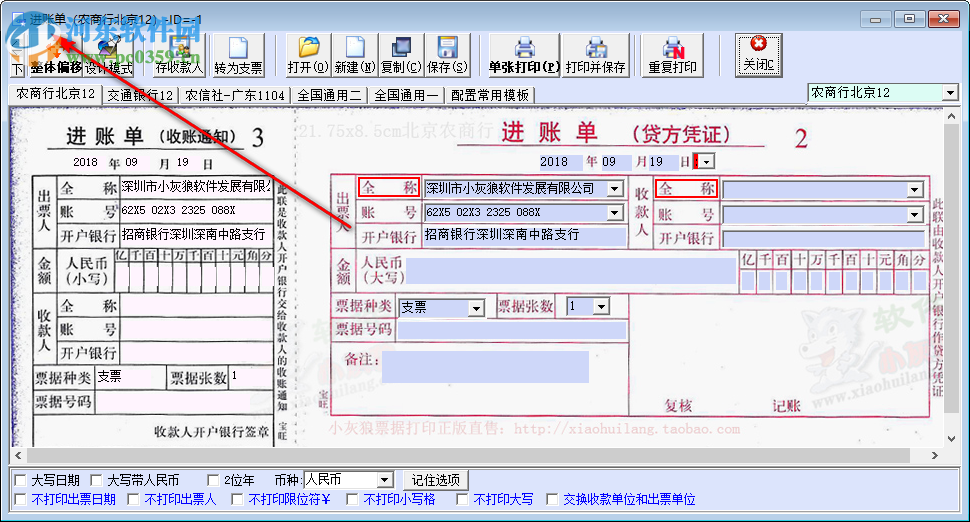Select the 农商行北京12 tab
970x522 pixels.
[x=56, y=94]
